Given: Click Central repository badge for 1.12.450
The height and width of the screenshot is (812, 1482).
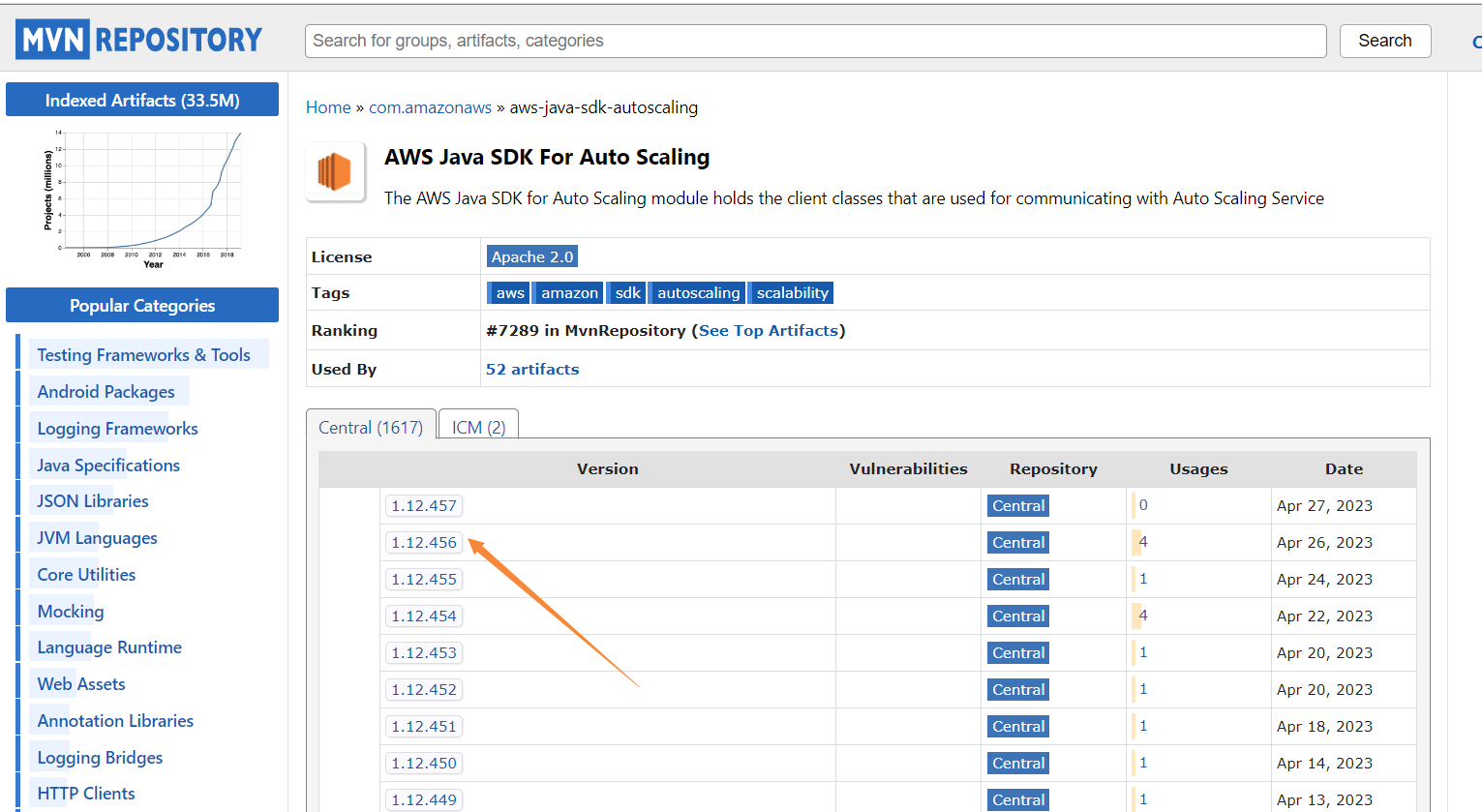Looking at the screenshot, I should 1018,764.
